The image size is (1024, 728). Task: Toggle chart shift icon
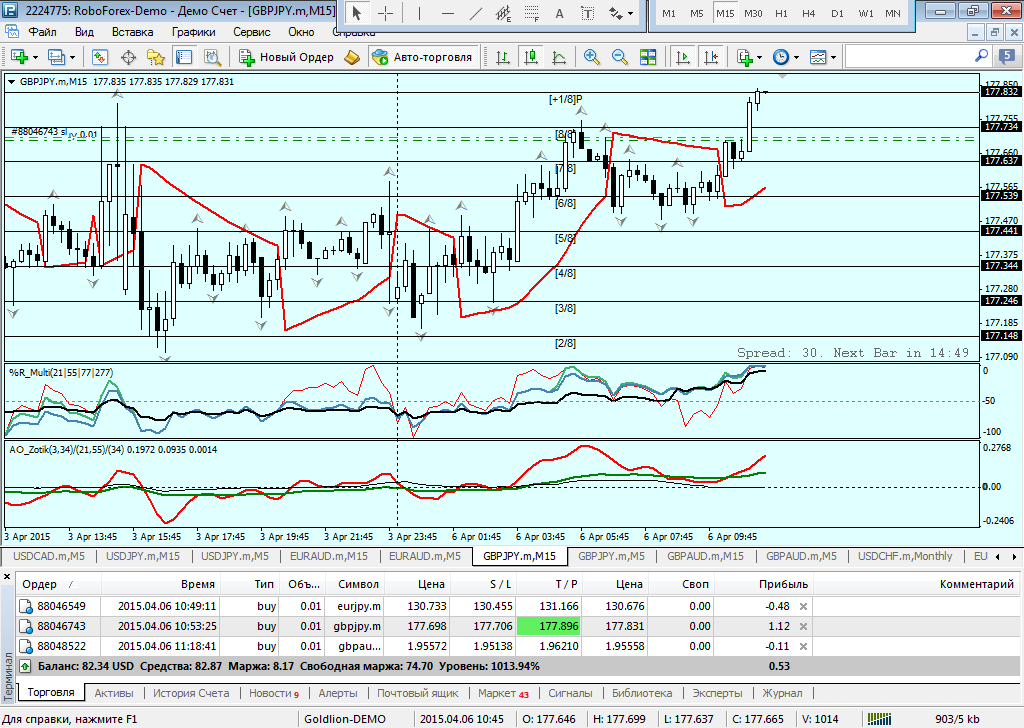coord(711,57)
